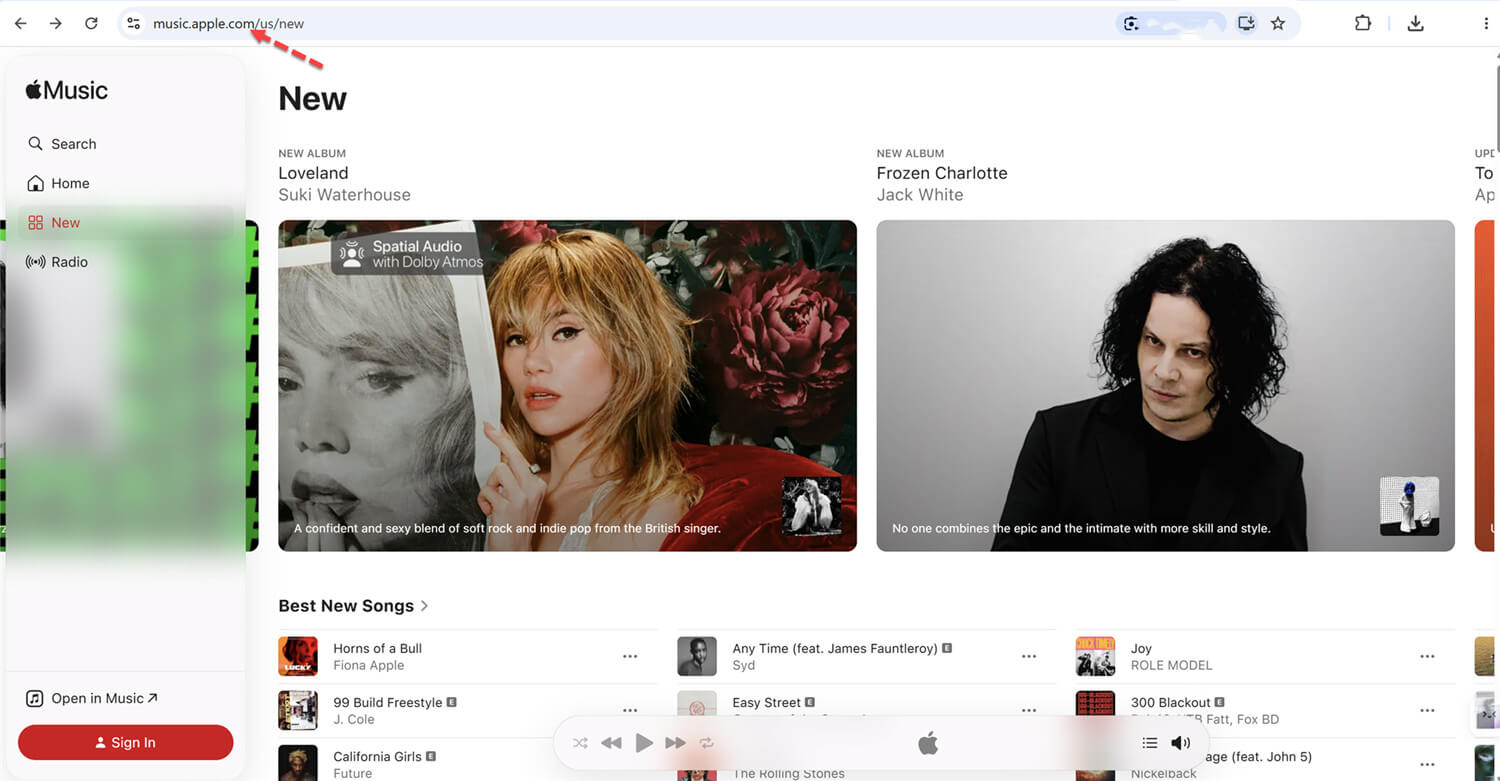This screenshot has width=1500, height=781.
Task: Open Search in the sidebar
Action: [x=125, y=144]
